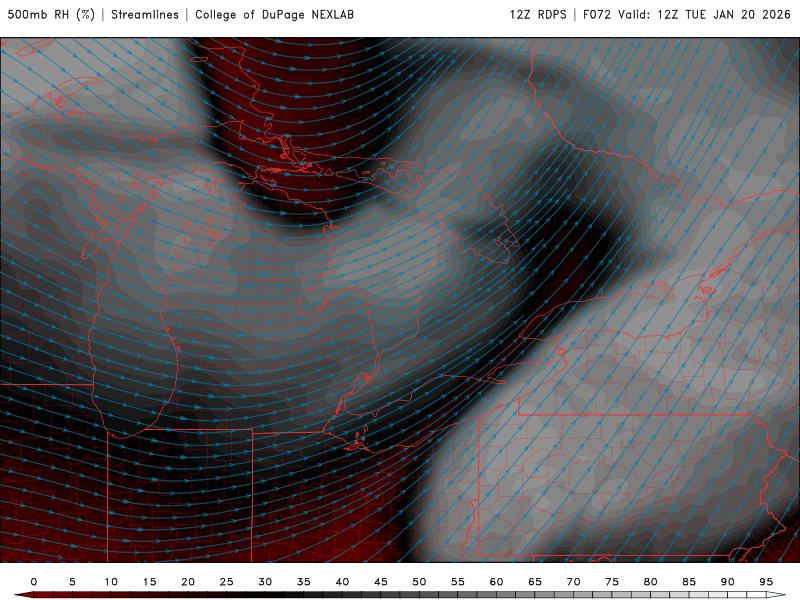This screenshot has width=800, height=600.
Task: Select the colorbar label "15"
Action: [x=149, y=582]
